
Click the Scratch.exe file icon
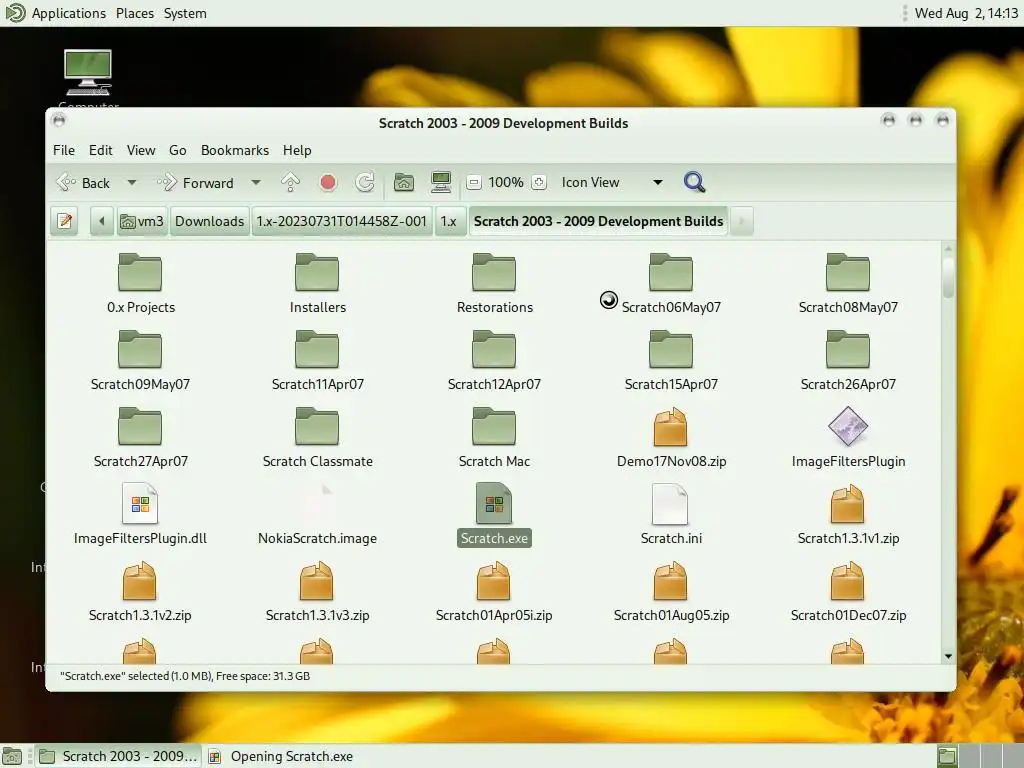(x=494, y=503)
